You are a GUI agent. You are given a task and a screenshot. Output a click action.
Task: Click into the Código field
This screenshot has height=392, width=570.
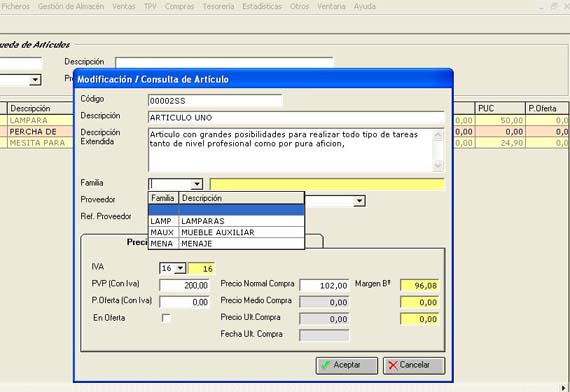pyautogui.click(x=215, y=101)
